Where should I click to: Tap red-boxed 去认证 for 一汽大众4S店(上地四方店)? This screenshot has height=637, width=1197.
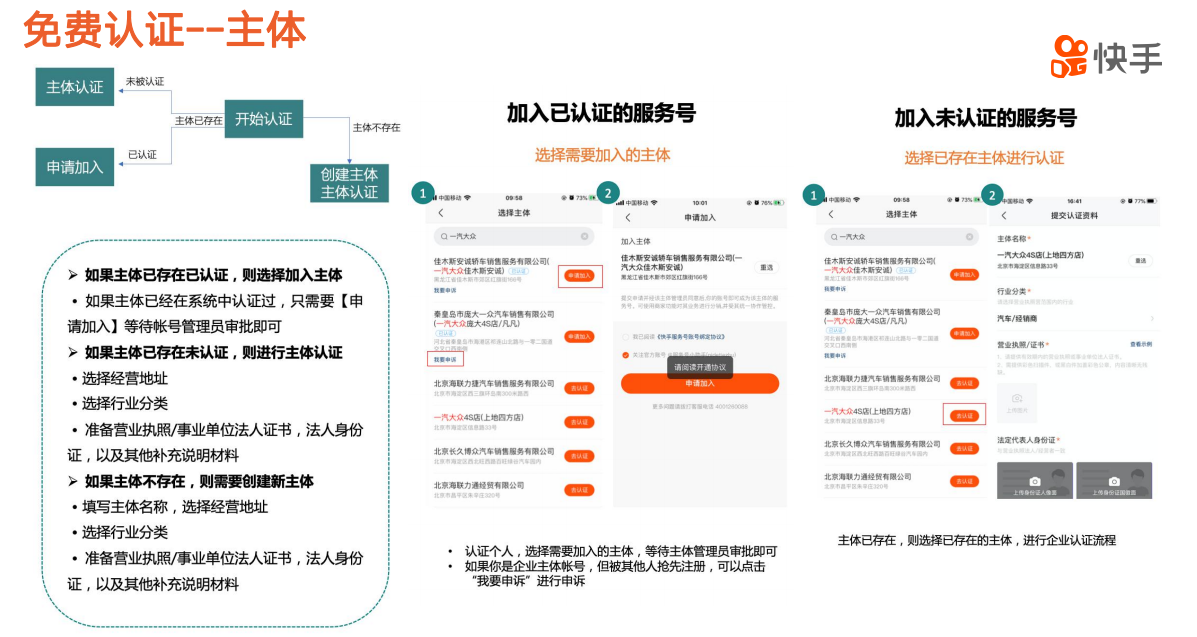tap(964, 416)
